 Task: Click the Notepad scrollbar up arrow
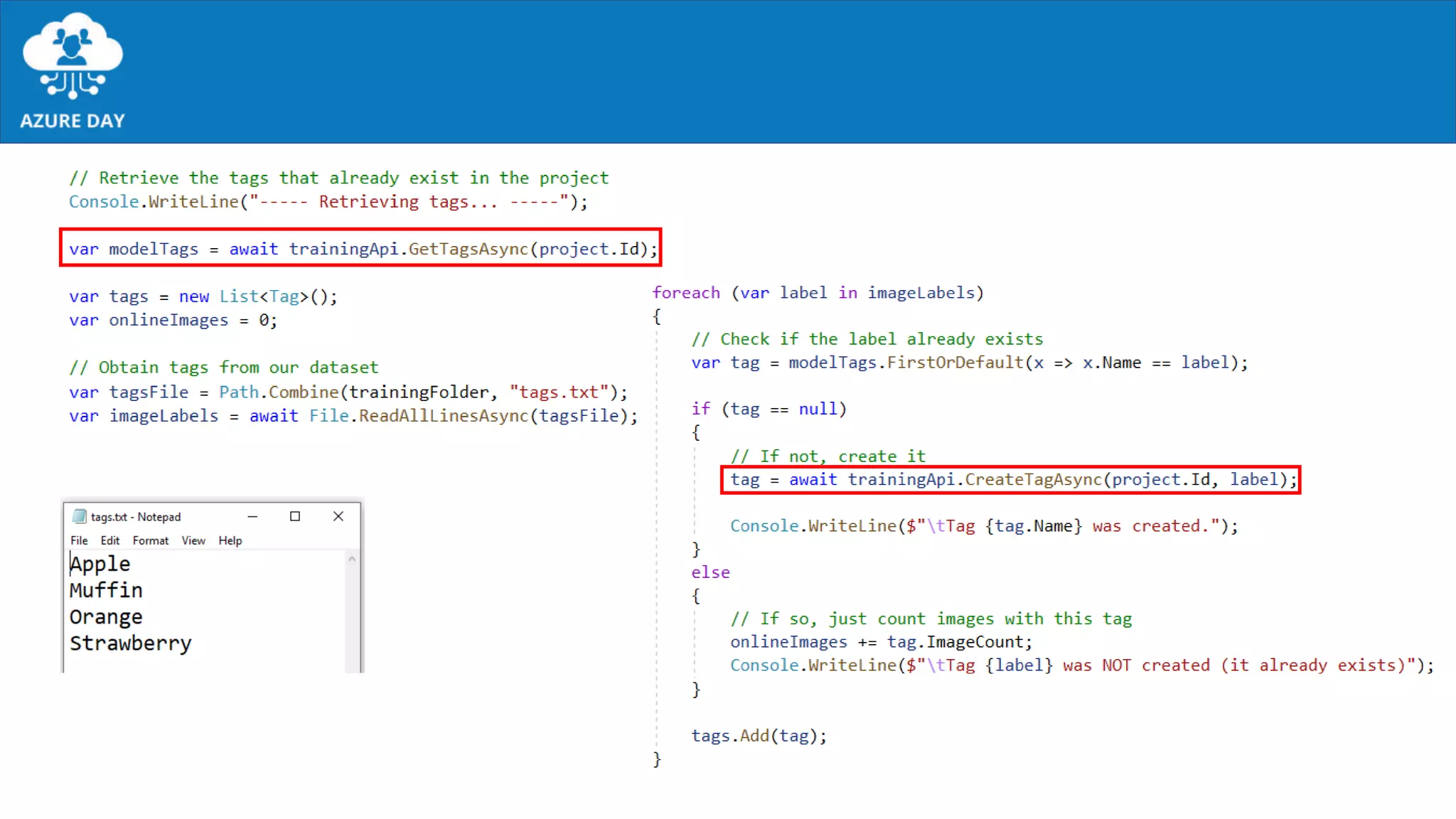click(352, 560)
